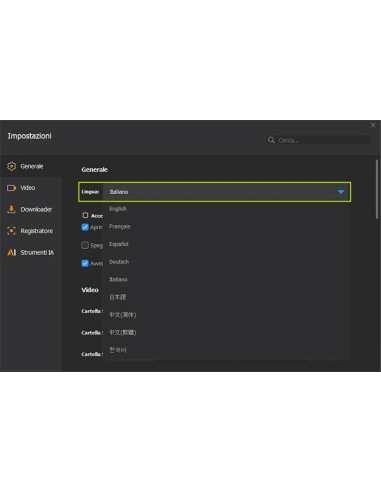Toggle the Acce checkbox
Screen dimensions: 381x492
[x=85, y=215]
